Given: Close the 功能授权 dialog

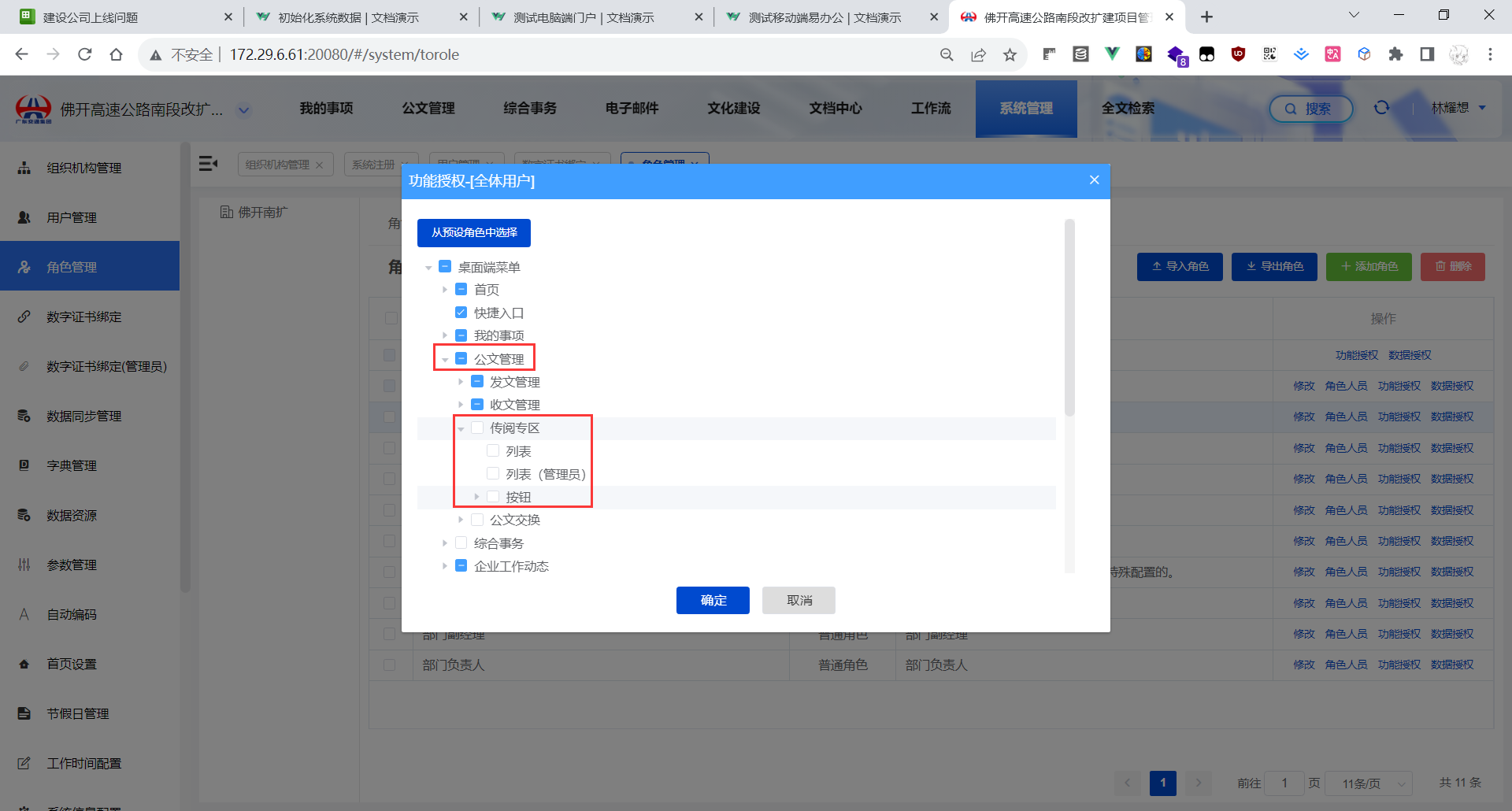Looking at the screenshot, I should tap(1094, 180).
